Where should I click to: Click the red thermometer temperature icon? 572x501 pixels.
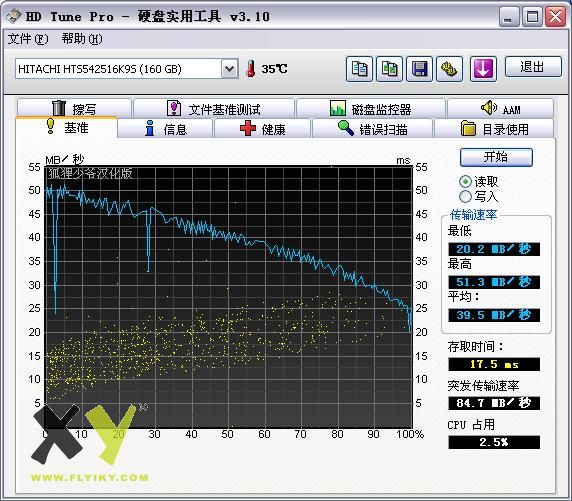point(251,69)
